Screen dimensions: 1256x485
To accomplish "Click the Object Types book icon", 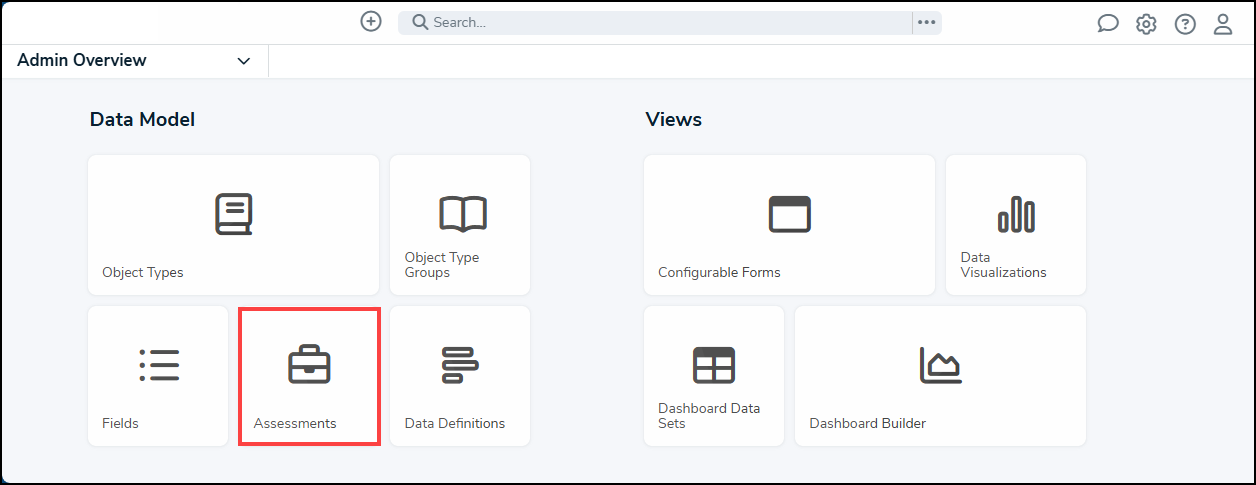I will click(234, 214).
